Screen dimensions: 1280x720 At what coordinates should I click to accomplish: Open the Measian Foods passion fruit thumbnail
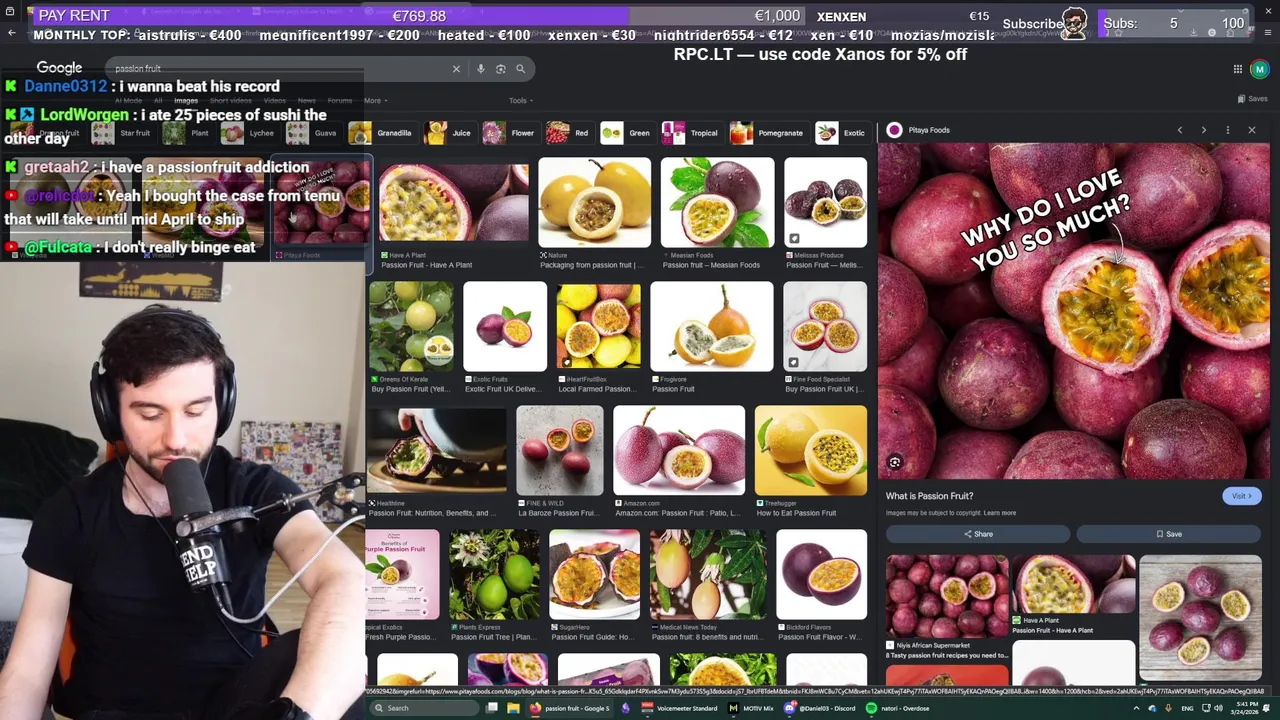click(717, 203)
